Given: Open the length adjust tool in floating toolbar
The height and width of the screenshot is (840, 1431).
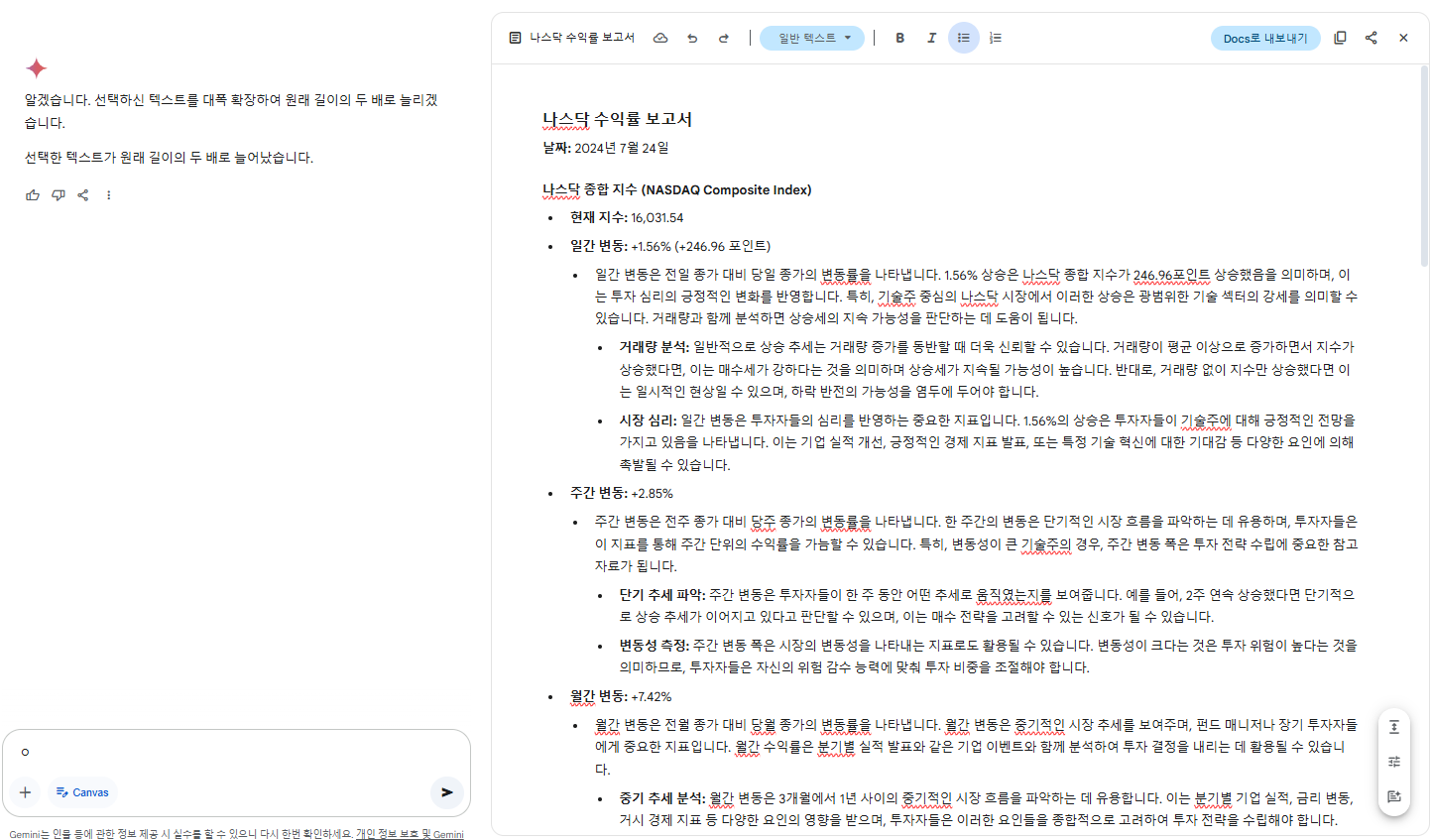Looking at the screenshot, I should [x=1394, y=727].
